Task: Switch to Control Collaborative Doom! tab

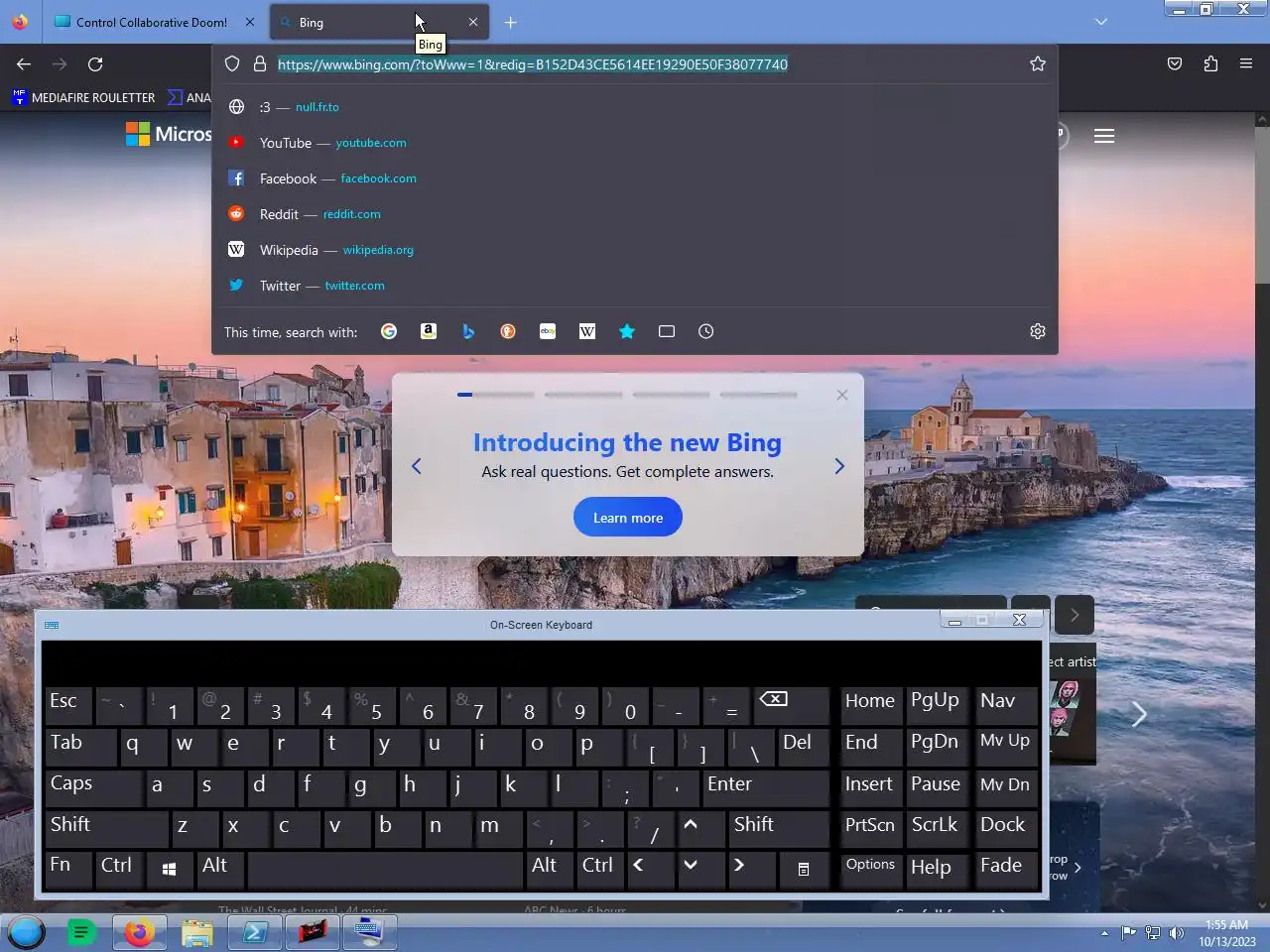Action: coord(151,22)
